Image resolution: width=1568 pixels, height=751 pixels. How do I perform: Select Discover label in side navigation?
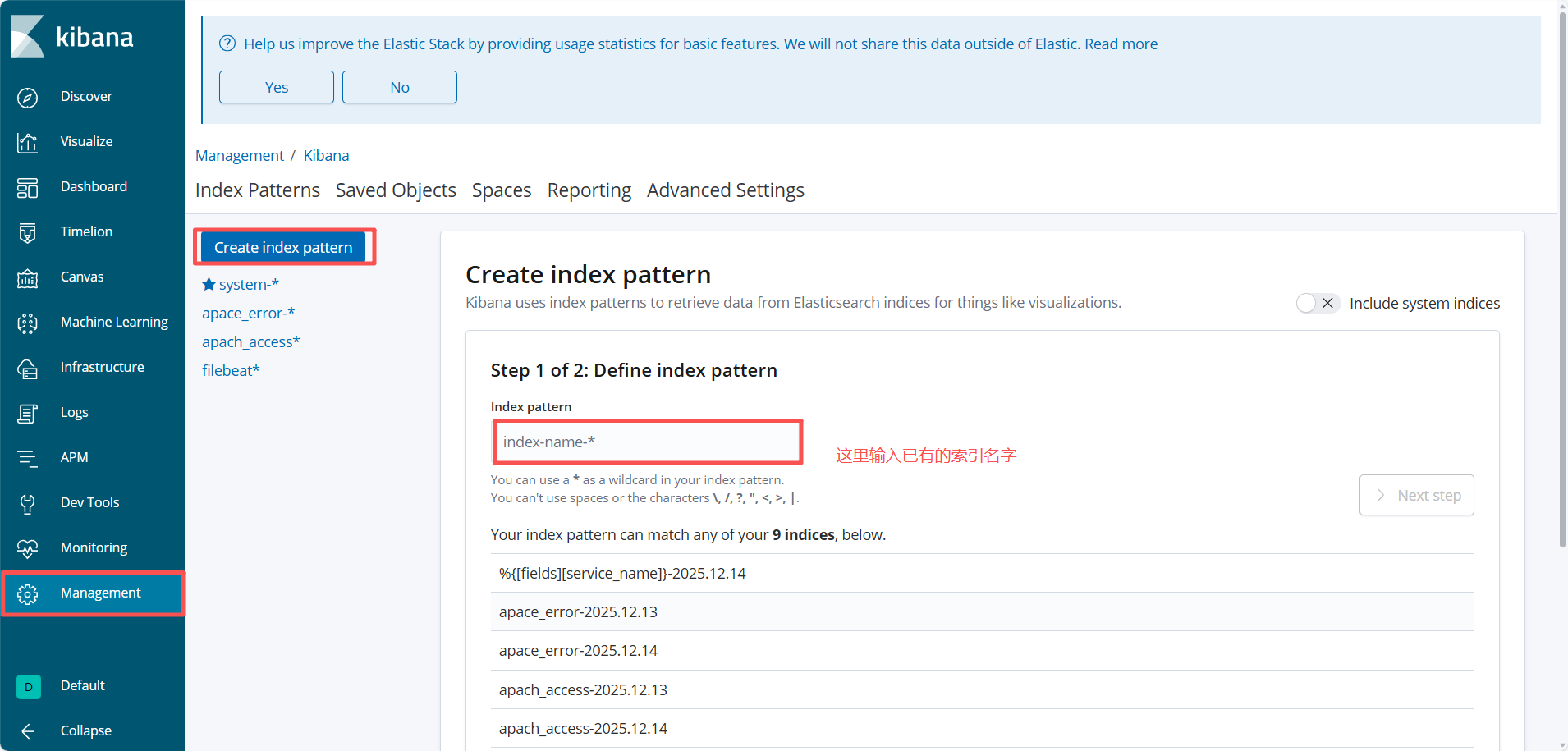pyautogui.click(x=86, y=96)
